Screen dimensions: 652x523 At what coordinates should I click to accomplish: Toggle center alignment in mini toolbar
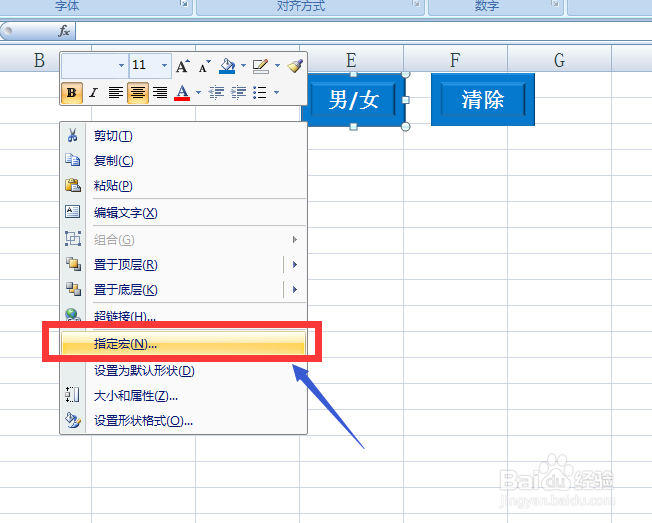click(138, 92)
